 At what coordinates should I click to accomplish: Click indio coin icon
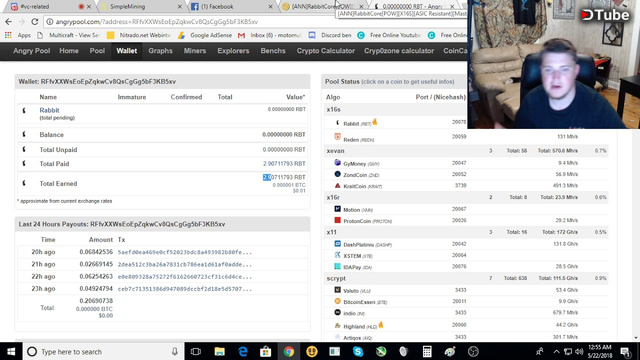338,312
